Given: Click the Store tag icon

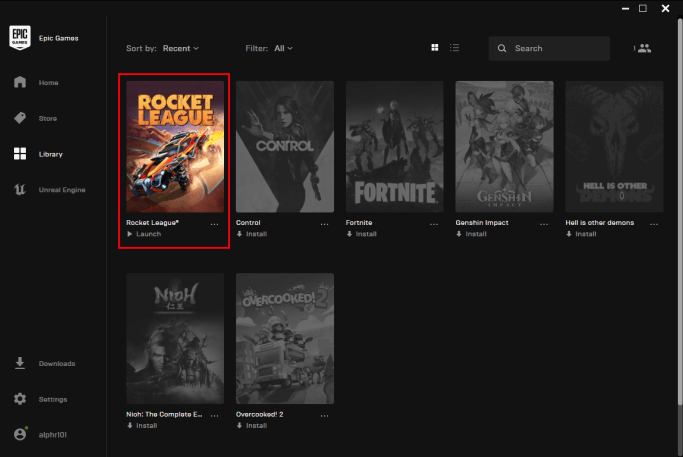Looking at the screenshot, I should pos(20,118).
